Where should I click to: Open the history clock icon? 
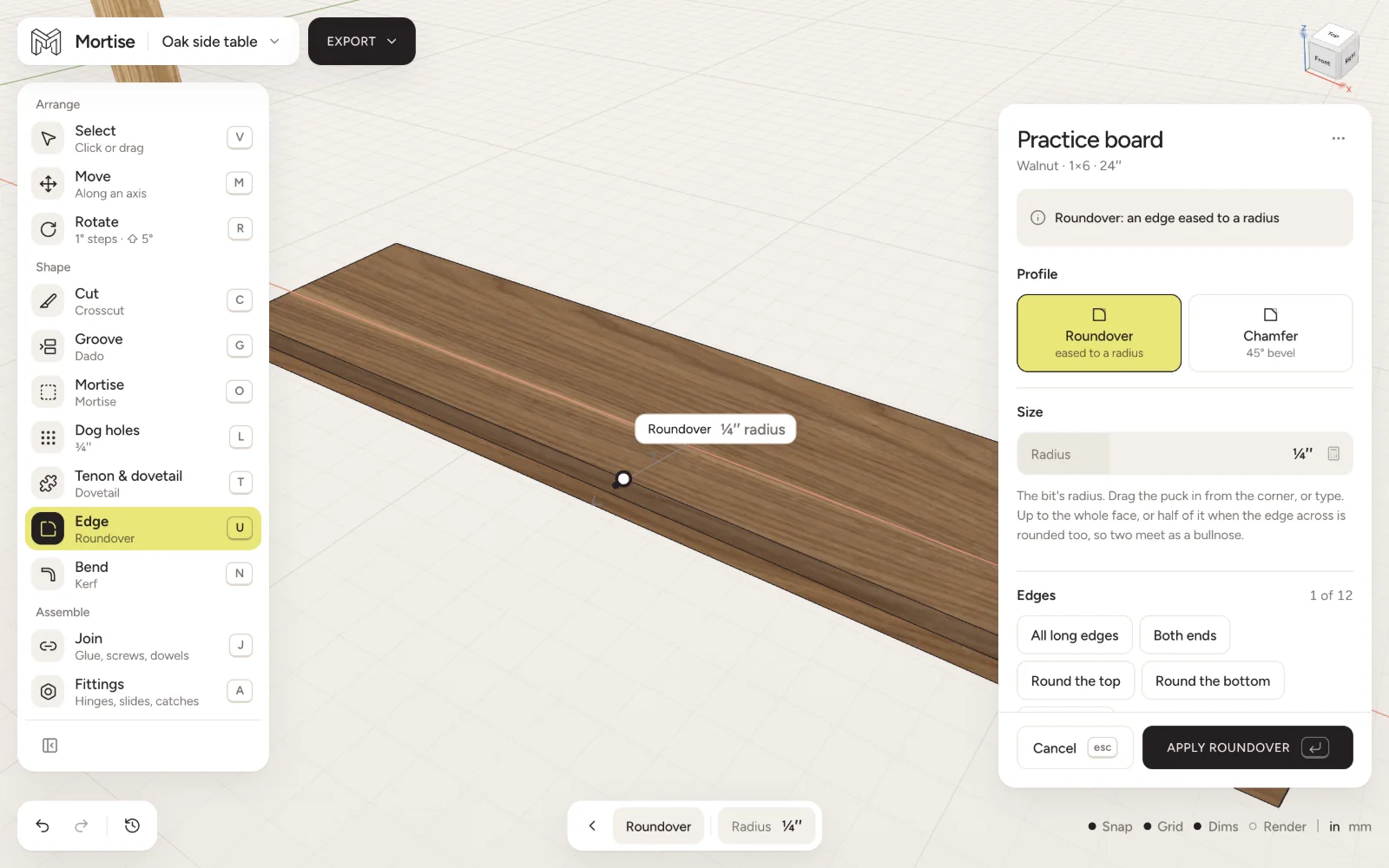132,825
